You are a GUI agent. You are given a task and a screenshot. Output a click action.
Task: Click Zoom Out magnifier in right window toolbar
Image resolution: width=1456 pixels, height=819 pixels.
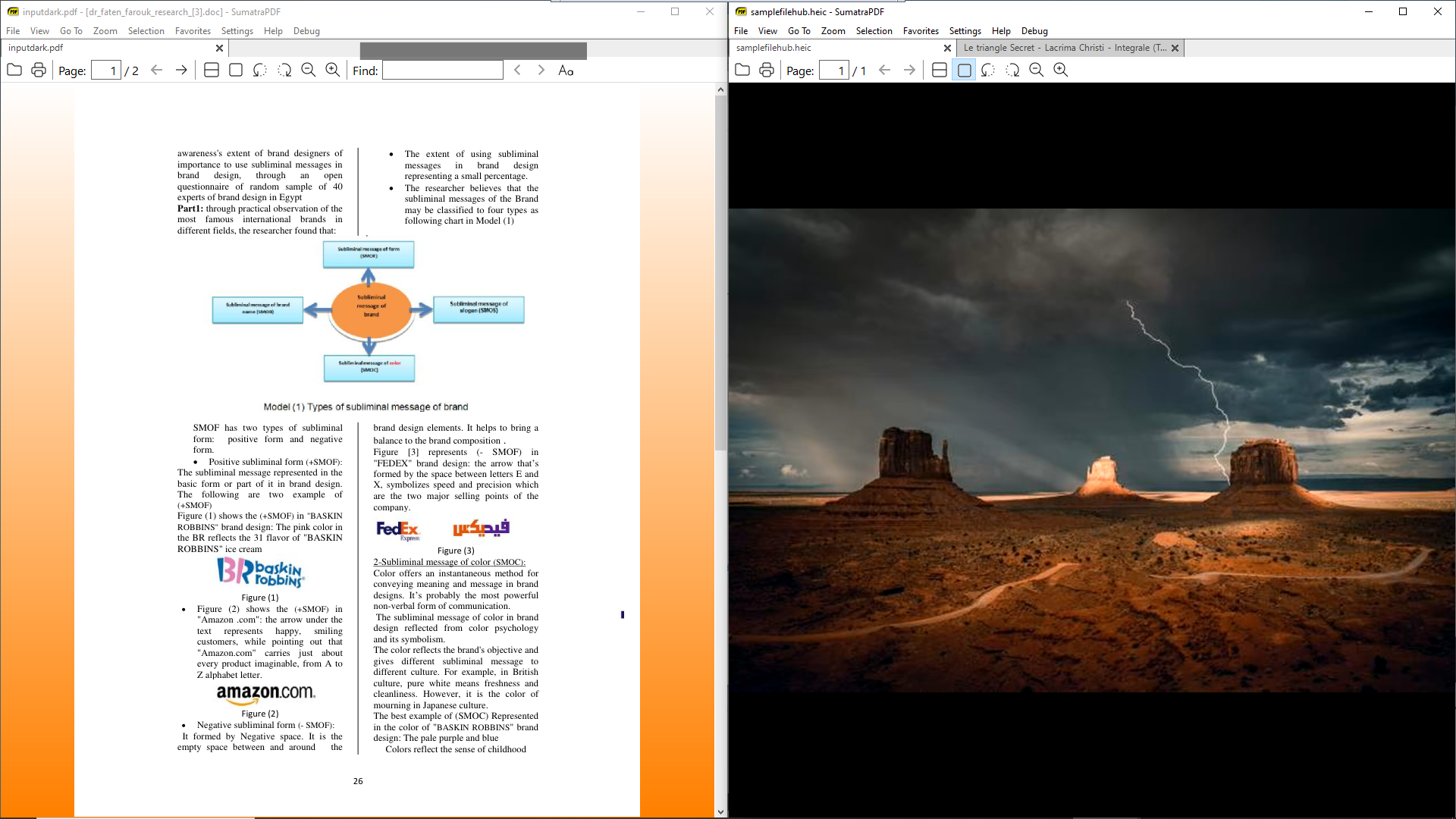[x=1037, y=71]
